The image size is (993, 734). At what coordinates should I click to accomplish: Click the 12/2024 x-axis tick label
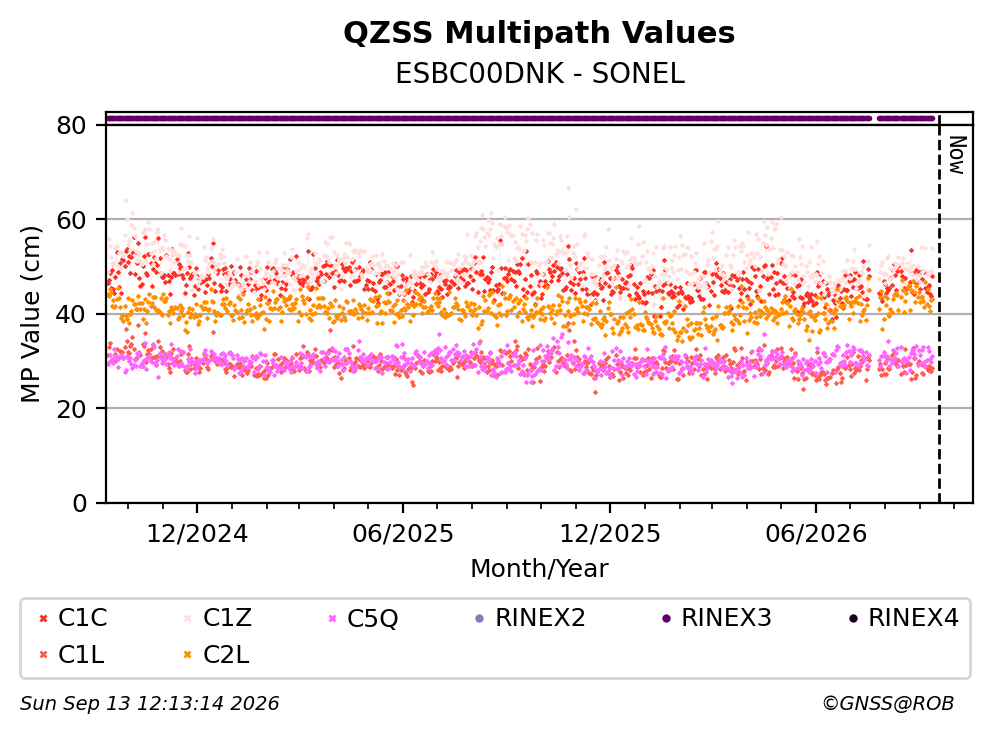click(197, 534)
